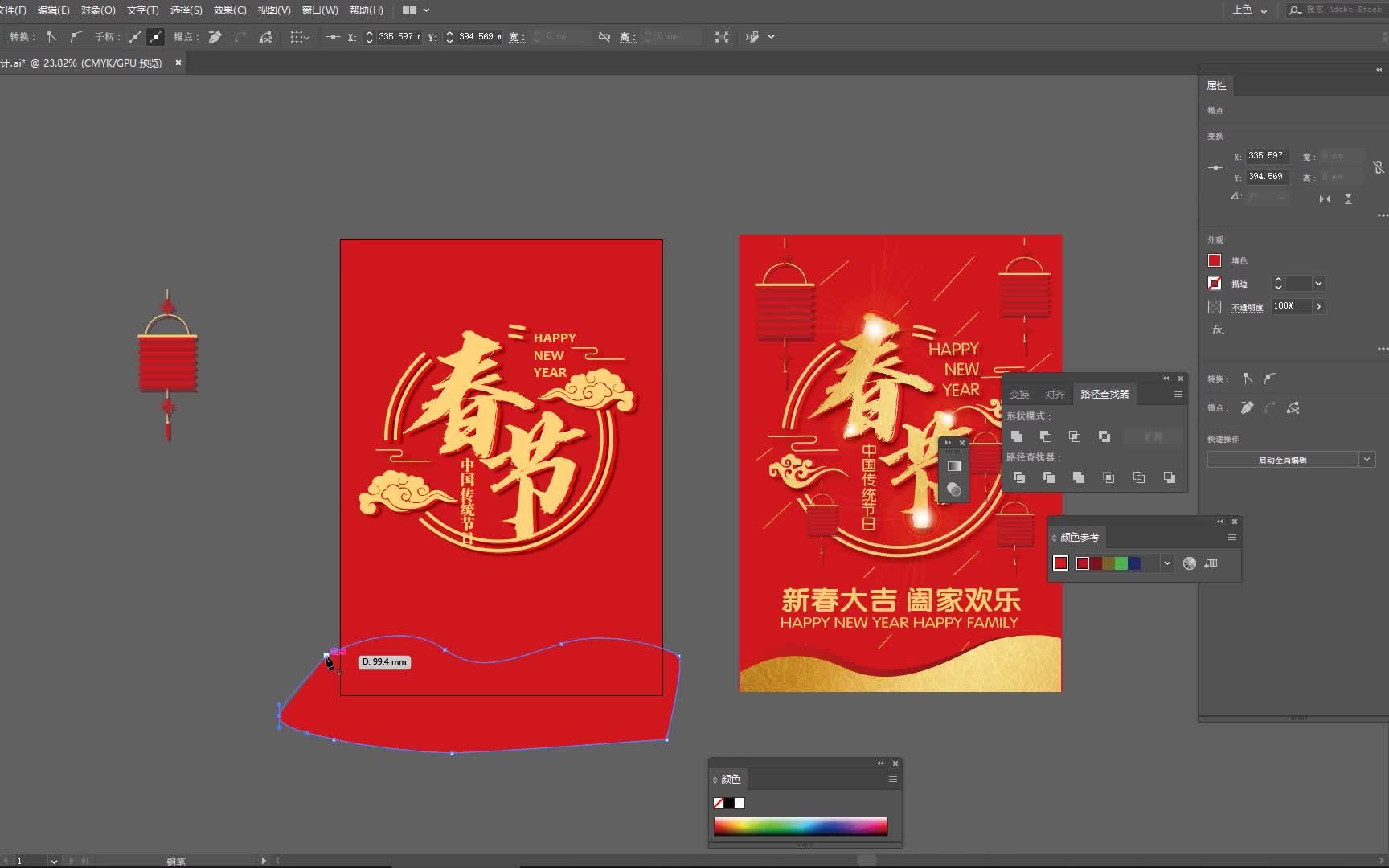Click X value stepper arrows in control bar

click(369, 37)
